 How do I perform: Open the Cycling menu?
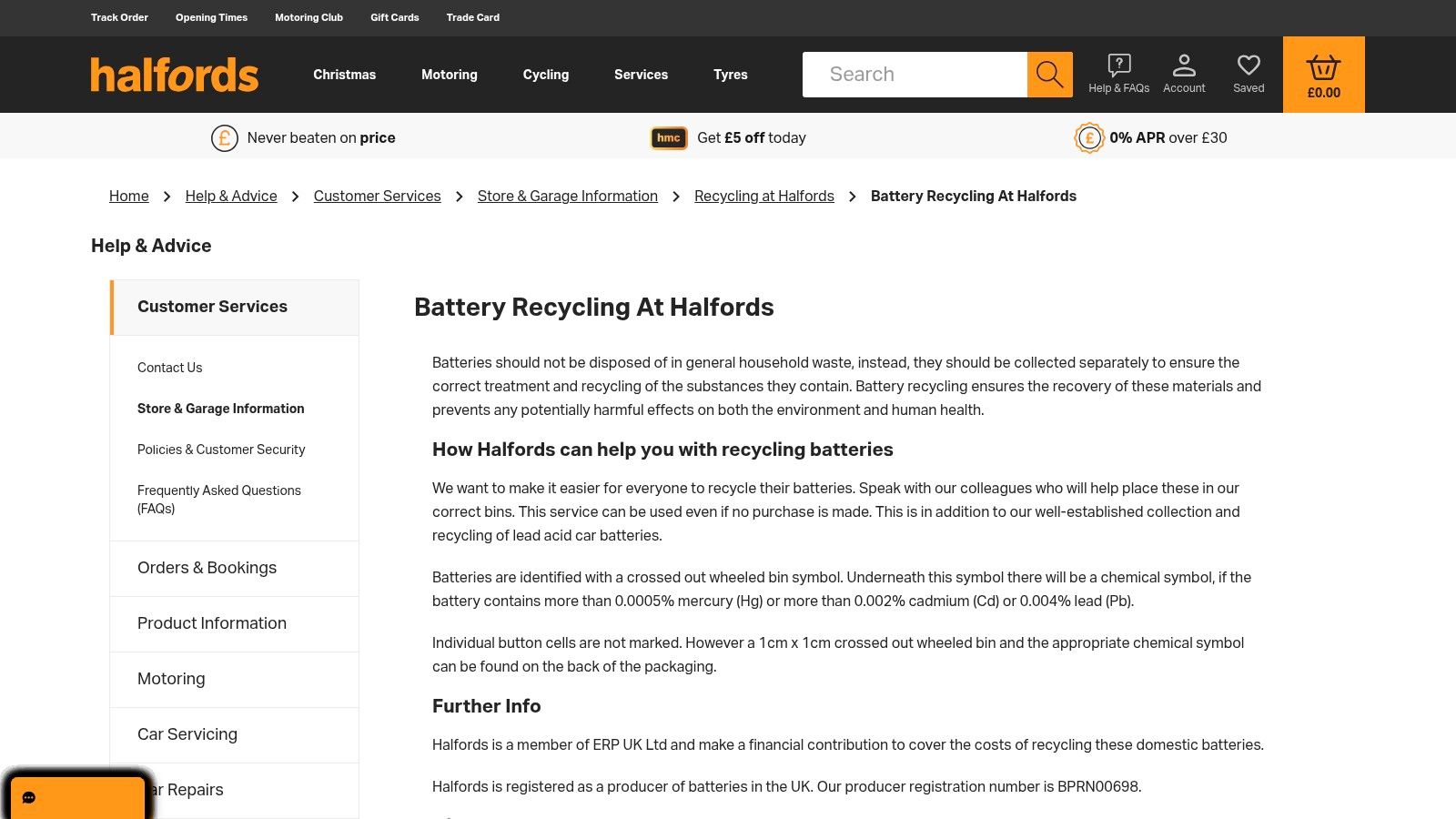tap(545, 74)
